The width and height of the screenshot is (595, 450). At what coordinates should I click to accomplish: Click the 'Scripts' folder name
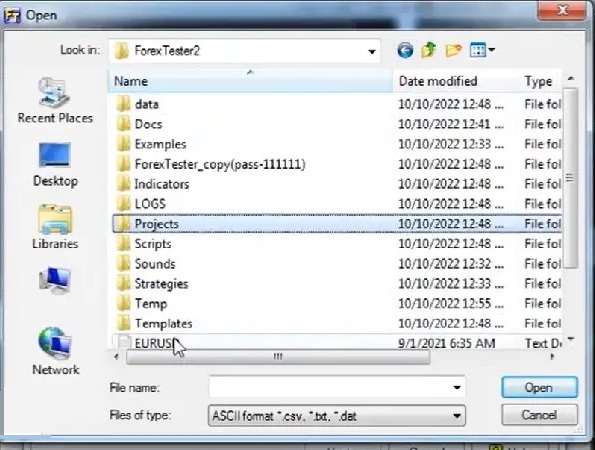[153, 244]
